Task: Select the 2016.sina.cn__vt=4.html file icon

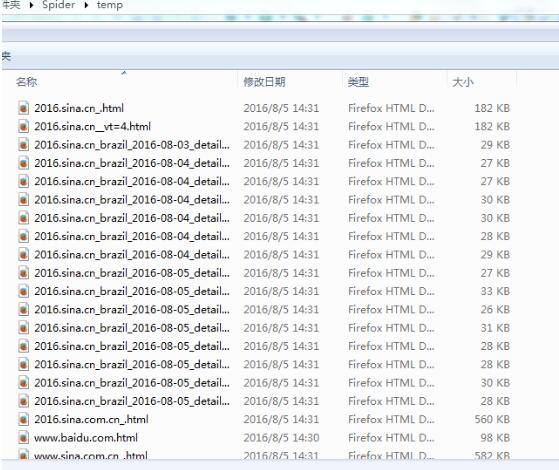Action: (x=24, y=126)
